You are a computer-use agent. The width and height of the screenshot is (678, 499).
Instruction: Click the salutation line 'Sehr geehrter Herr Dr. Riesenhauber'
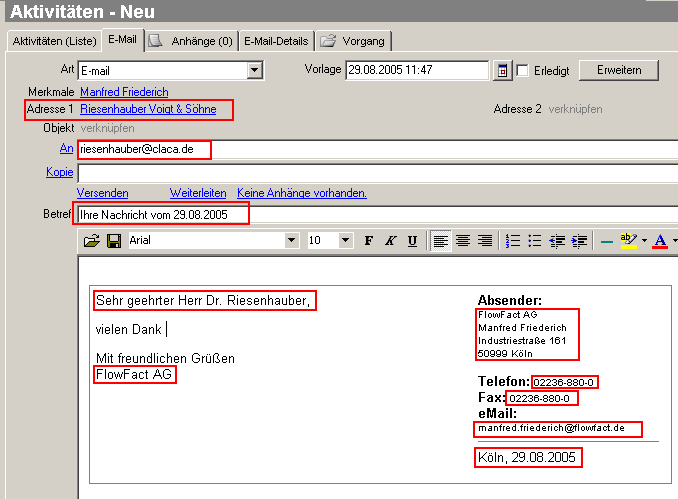pyautogui.click(x=202, y=301)
